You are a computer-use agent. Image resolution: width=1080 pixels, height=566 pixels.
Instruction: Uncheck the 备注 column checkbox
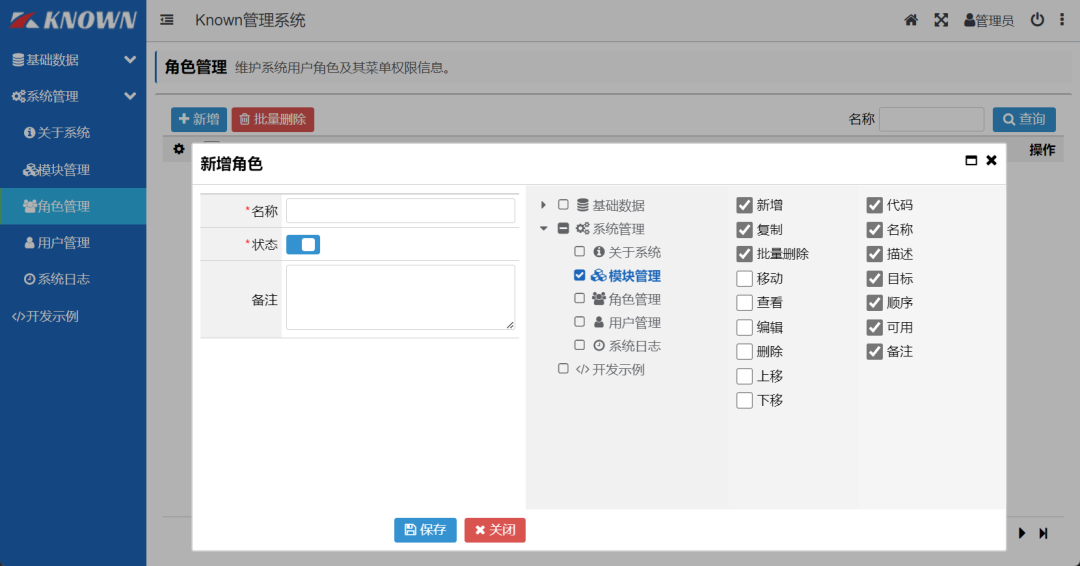point(874,352)
